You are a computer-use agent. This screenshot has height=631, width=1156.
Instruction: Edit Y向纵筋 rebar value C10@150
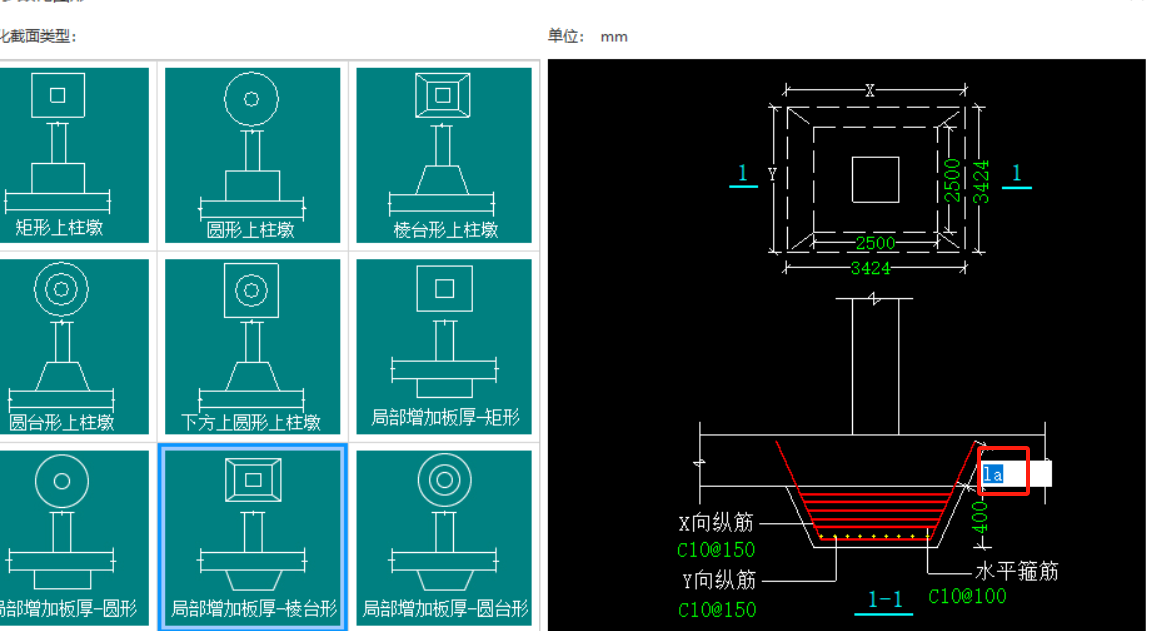pyautogui.click(x=717, y=610)
